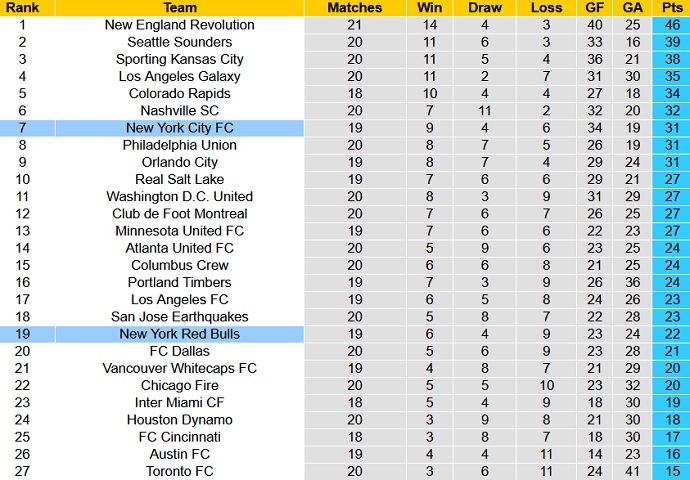The height and width of the screenshot is (480, 690).
Task: Select the Austin FC team name
Action: click(x=179, y=454)
